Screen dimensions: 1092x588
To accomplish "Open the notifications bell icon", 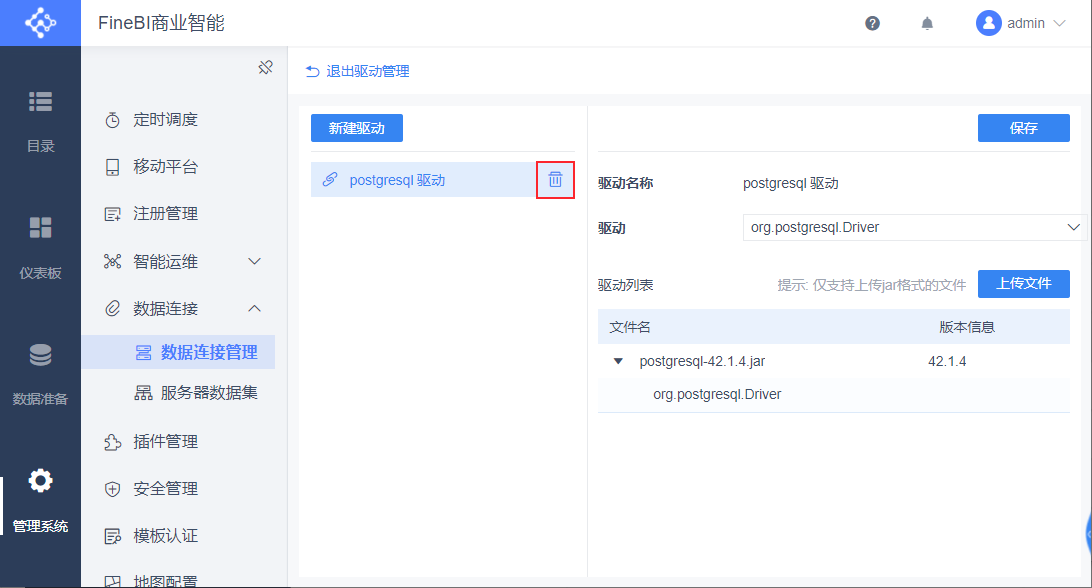I will click(x=927, y=23).
